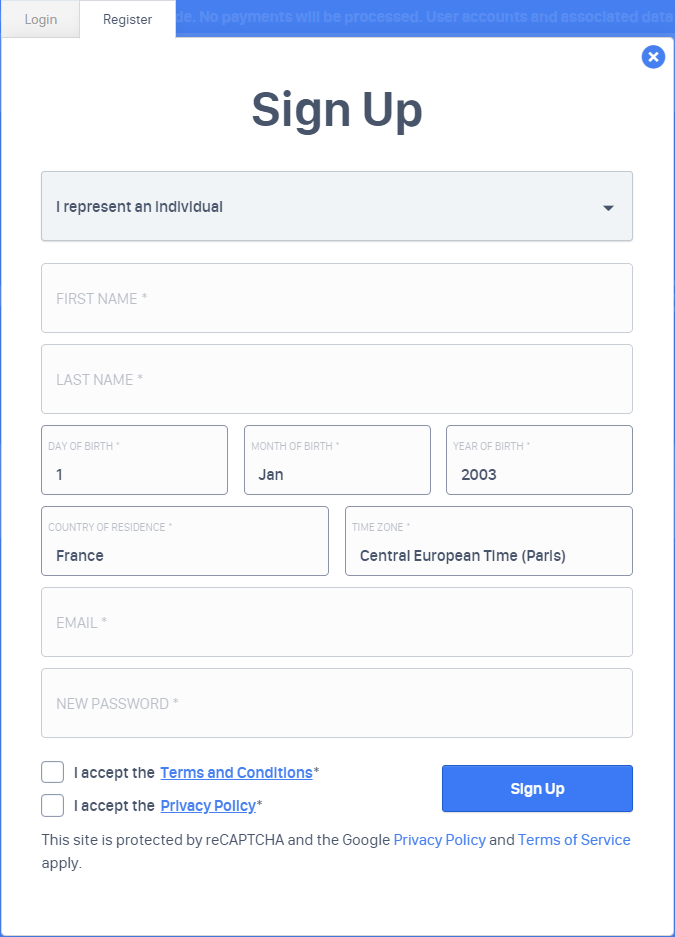Click the account type dropdown arrow
The height and width of the screenshot is (937, 675).
[x=608, y=208]
